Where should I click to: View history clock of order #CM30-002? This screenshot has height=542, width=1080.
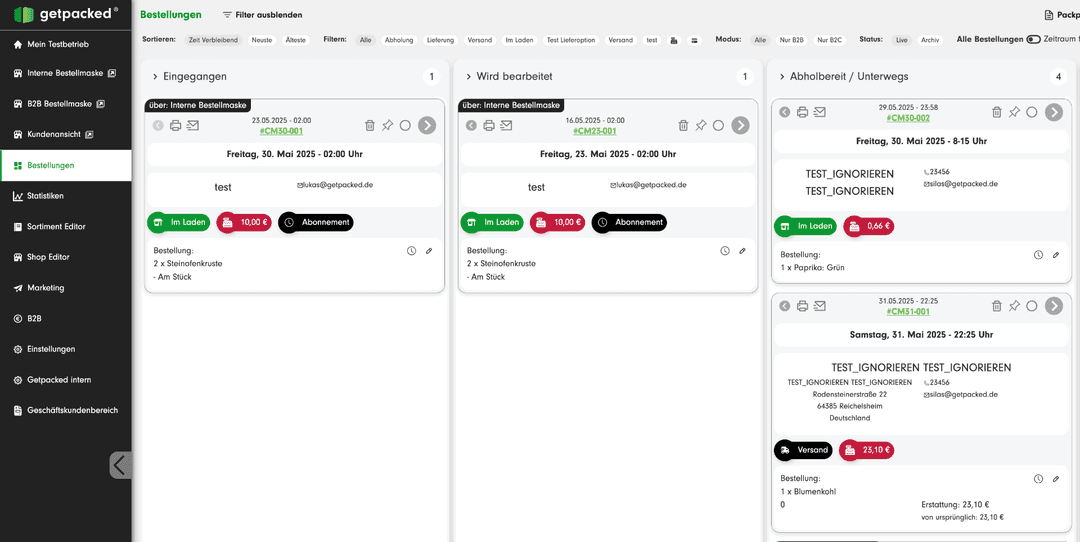[1038, 255]
